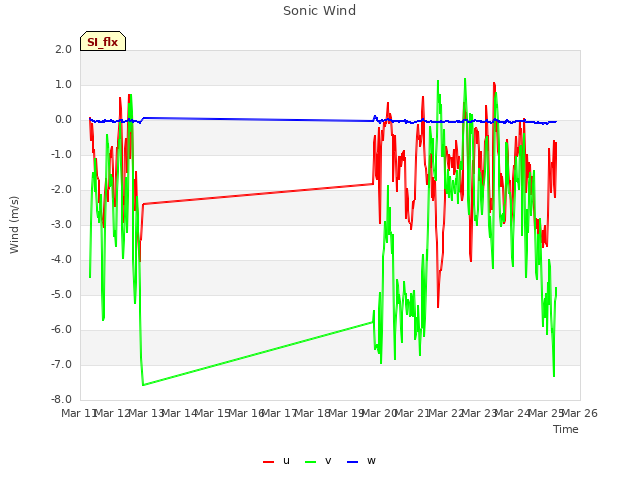Click the -7.0 y-axis tick label
The height and width of the screenshot is (480, 640).
pyautogui.click(x=61, y=364)
